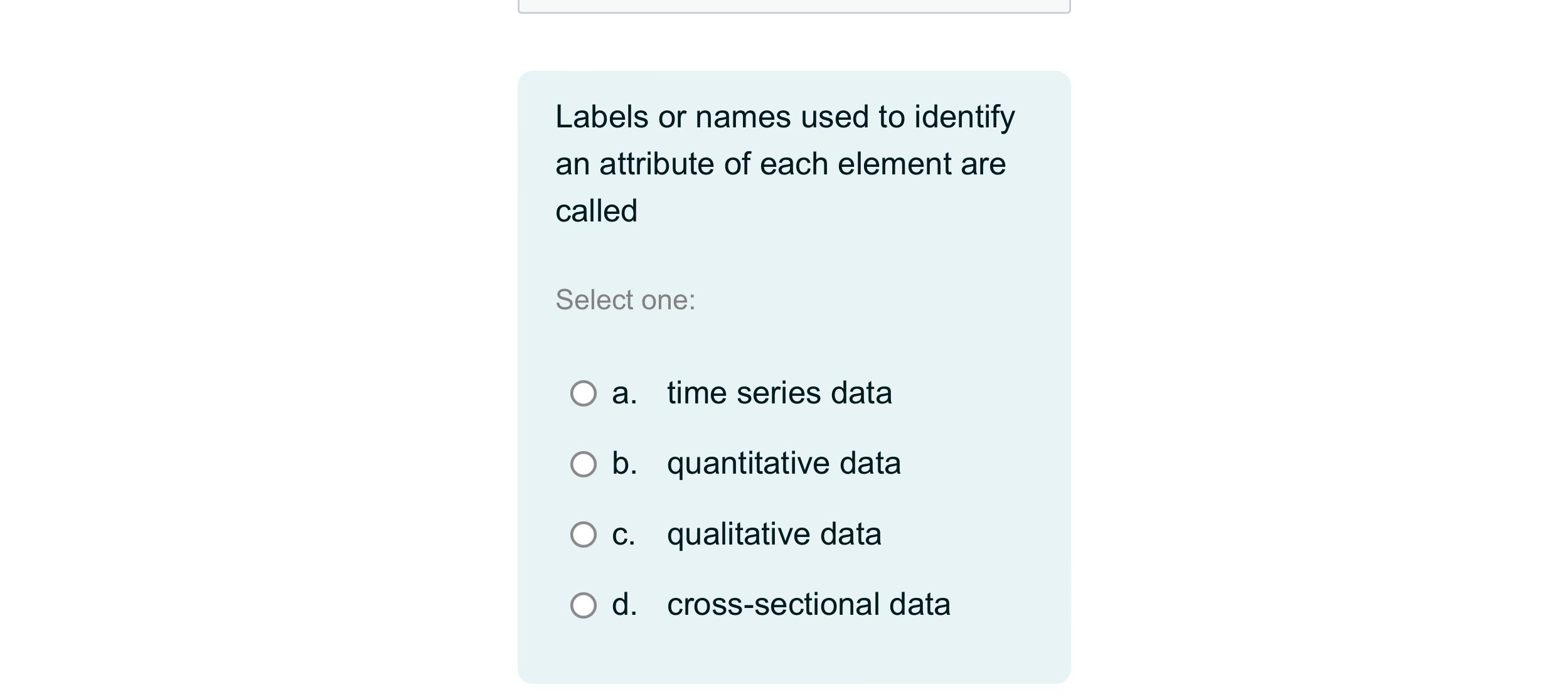Click the bordered box above the question card
The height and width of the screenshot is (697, 1568).
[794, 6]
